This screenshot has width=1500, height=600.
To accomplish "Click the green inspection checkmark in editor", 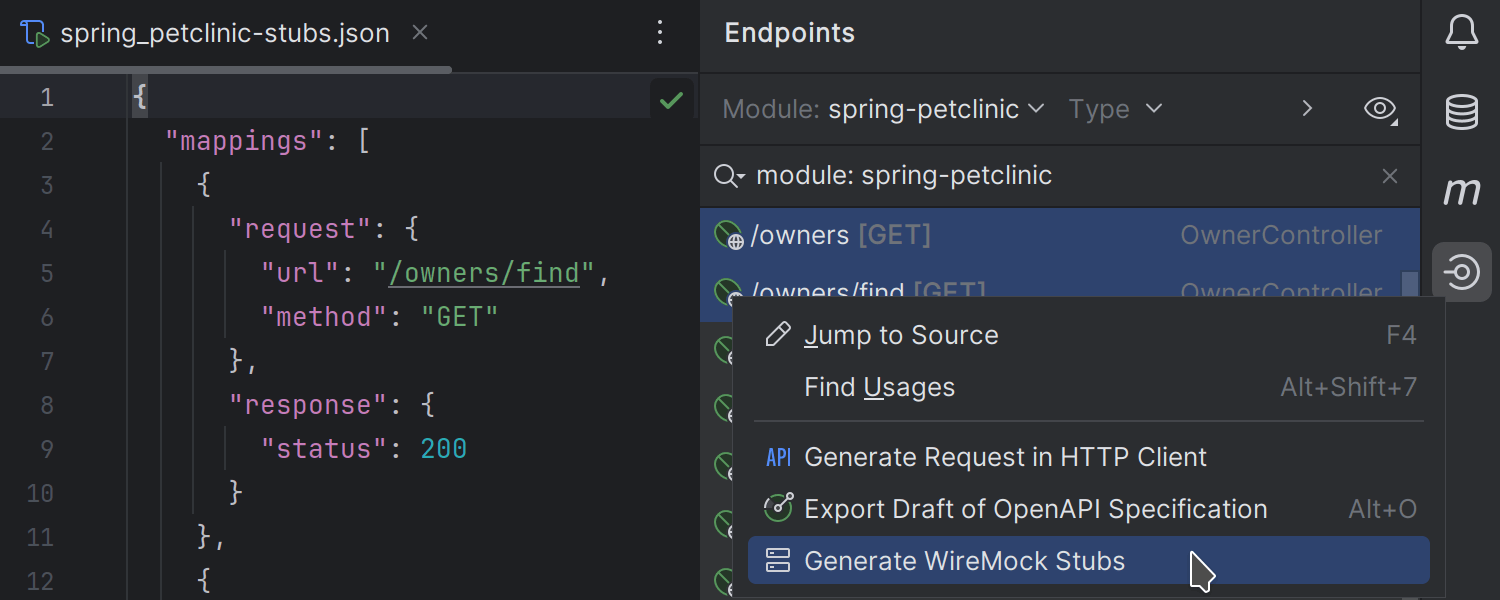I will tap(672, 100).
